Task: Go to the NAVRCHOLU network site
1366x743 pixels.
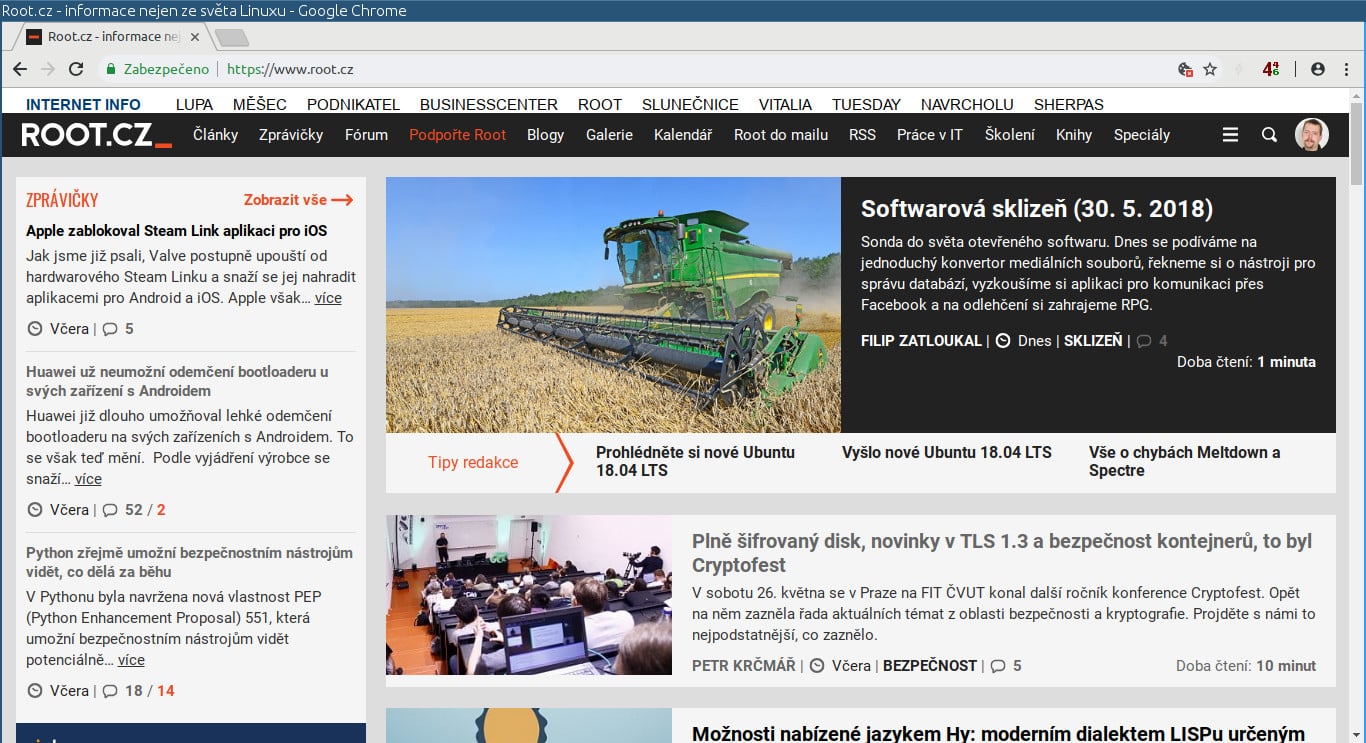Action: [967, 104]
